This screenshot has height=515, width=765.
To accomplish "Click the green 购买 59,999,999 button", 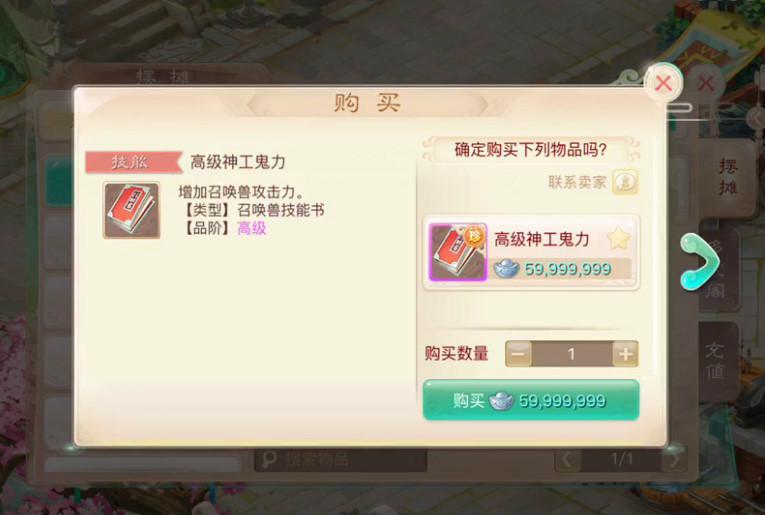I will (x=531, y=400).
